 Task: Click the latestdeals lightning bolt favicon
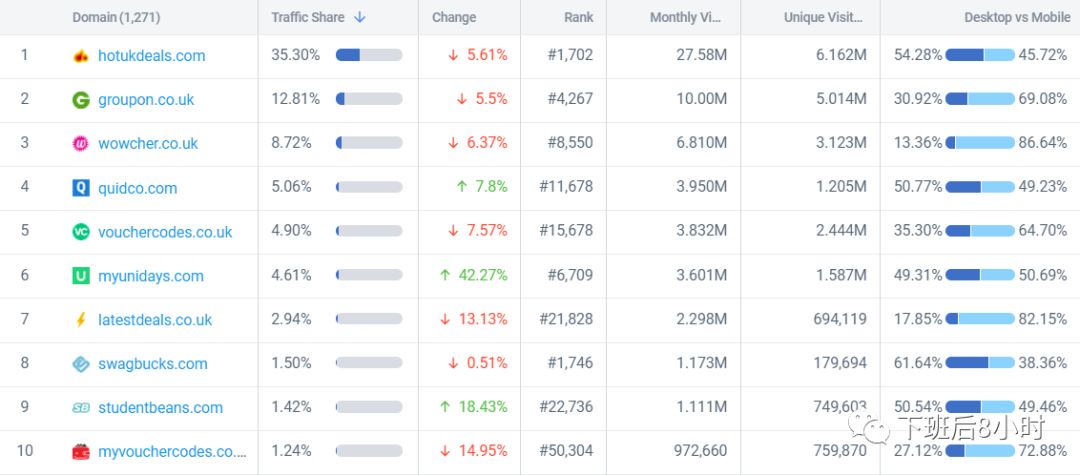coord(81,320)
